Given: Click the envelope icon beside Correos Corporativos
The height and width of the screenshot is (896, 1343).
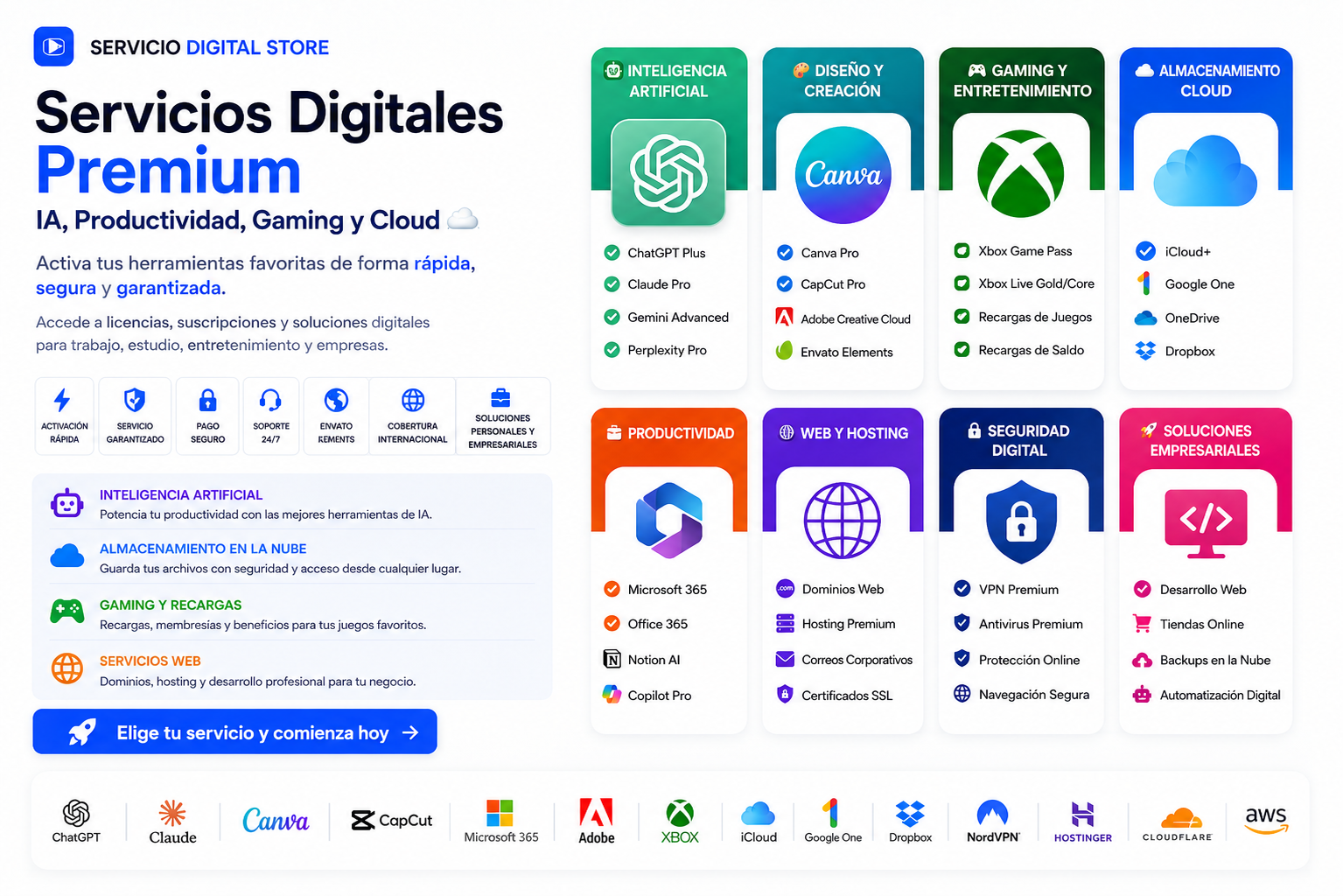Looking at the screenshot, I should [x=785, y=659].
